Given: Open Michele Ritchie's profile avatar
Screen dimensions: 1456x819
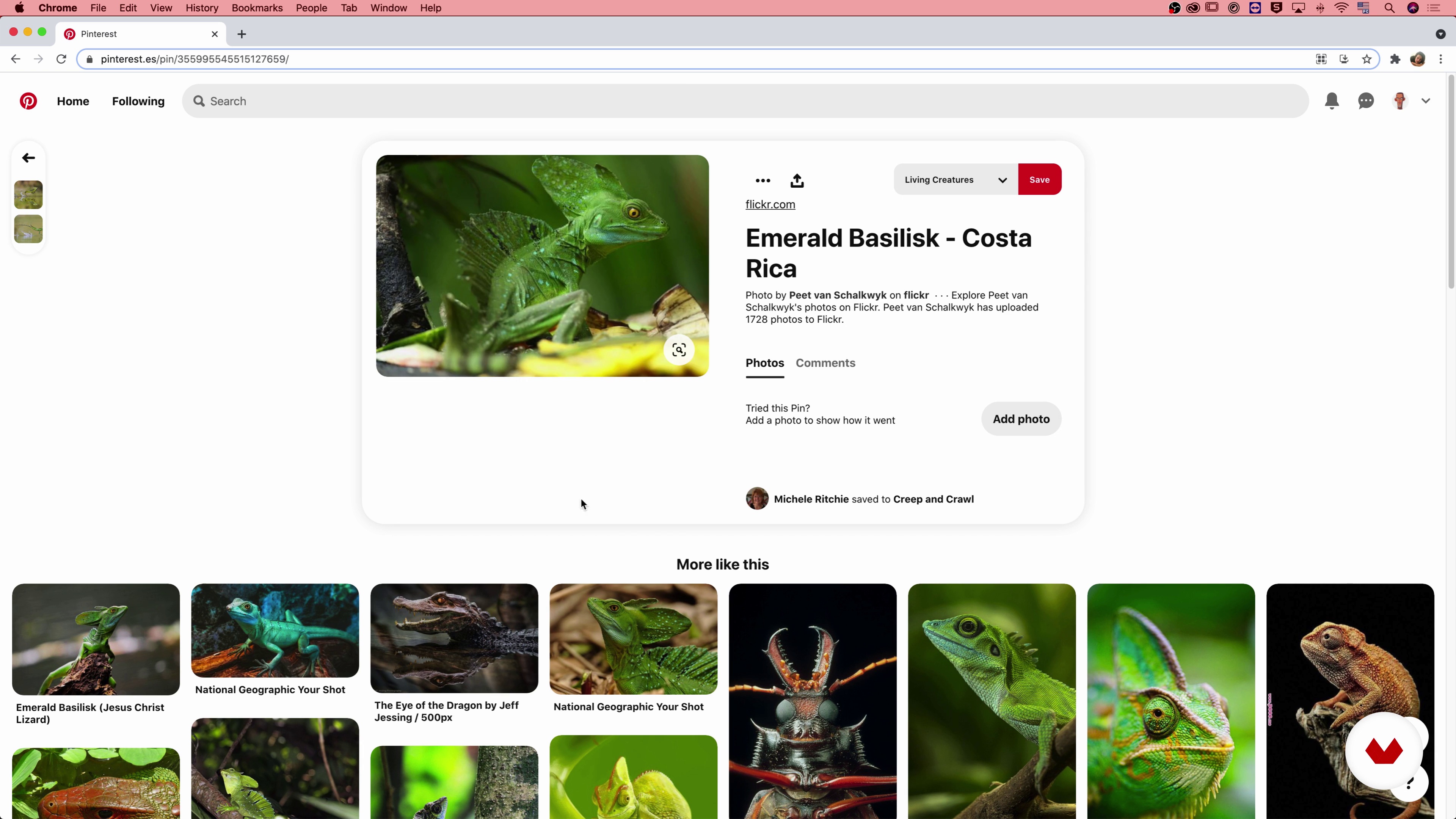Looking at the screenshot, I should tap(757, 499).
